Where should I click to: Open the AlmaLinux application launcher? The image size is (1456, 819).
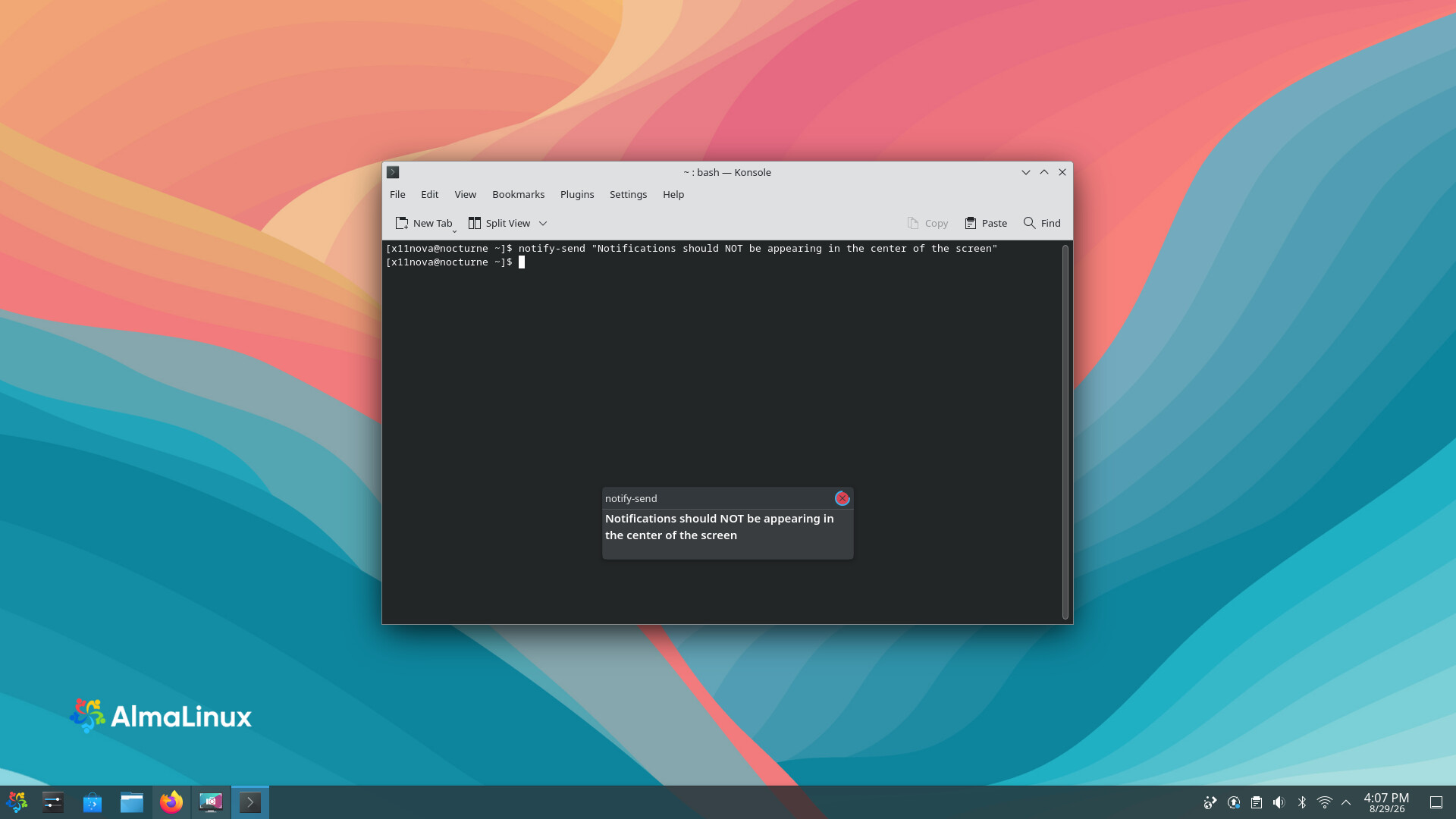tap(17, 802)
